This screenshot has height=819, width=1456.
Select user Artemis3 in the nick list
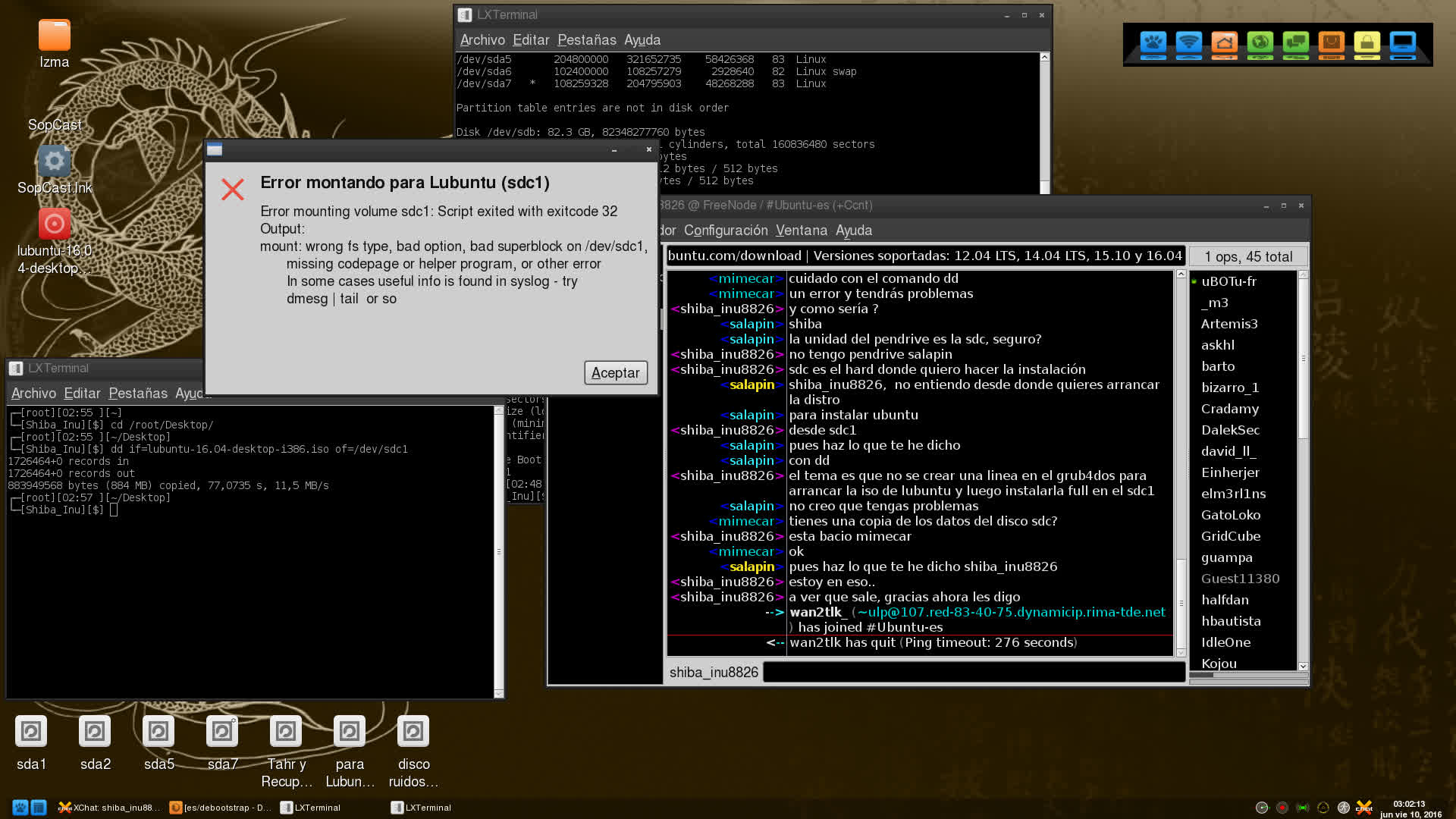click(x=1229, y=324)
